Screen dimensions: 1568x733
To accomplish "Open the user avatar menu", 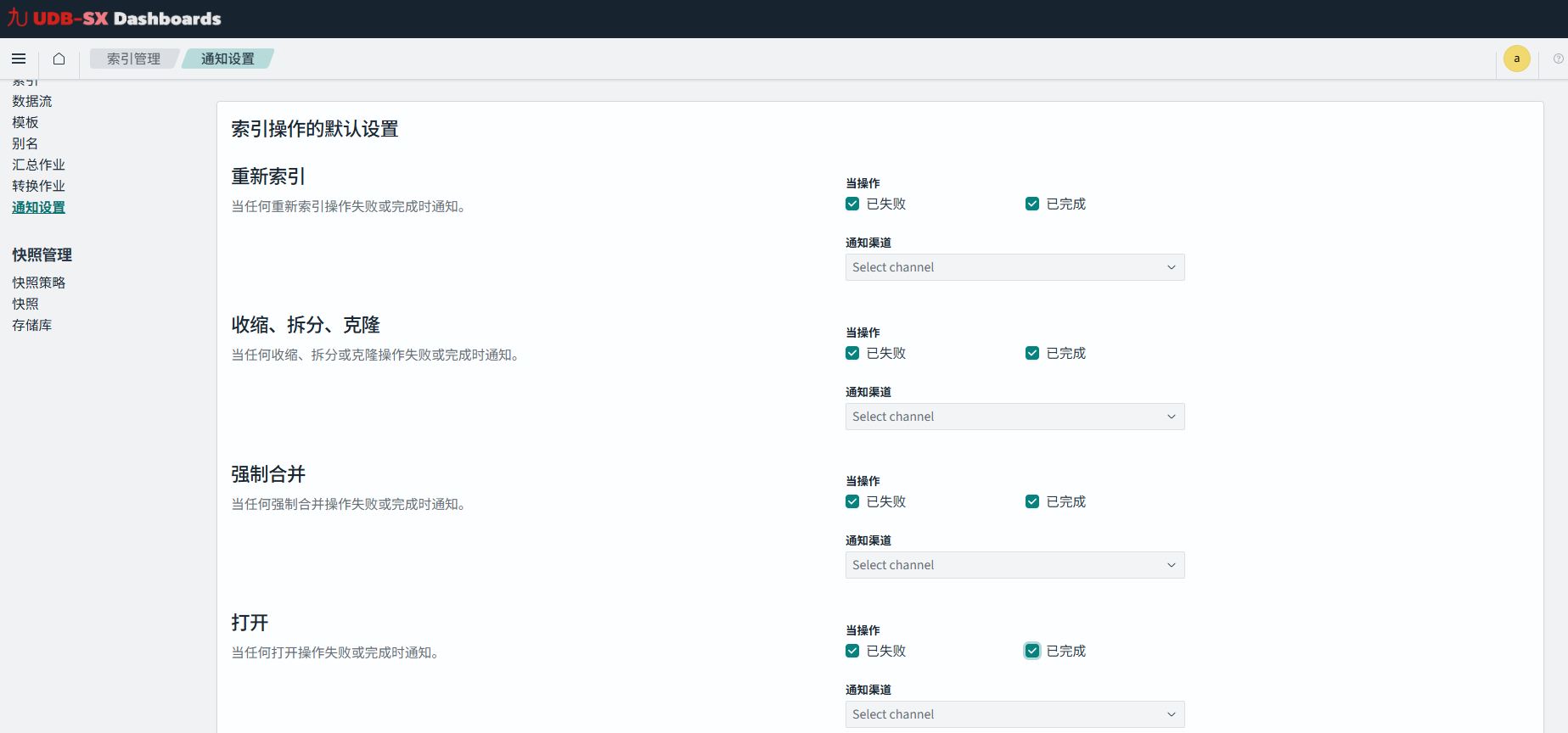I will click(x=1516, y=59).
